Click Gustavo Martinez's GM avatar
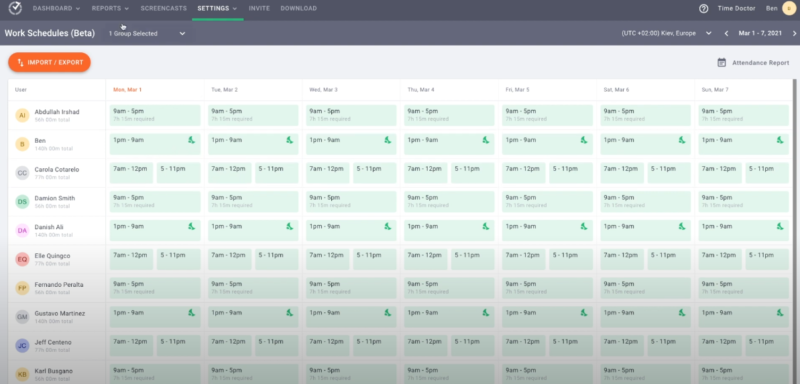 click(x=22, y=317)
